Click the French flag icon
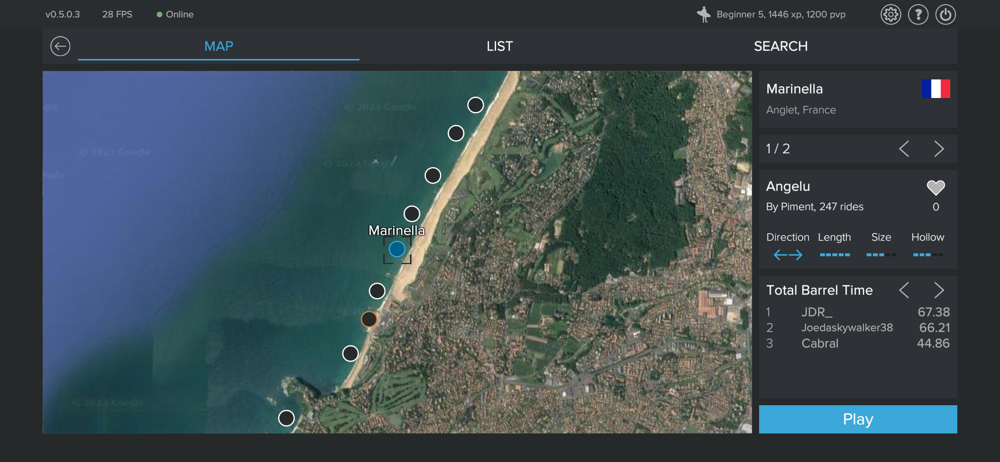1000x462 pixels. click(x=936, y=89)
